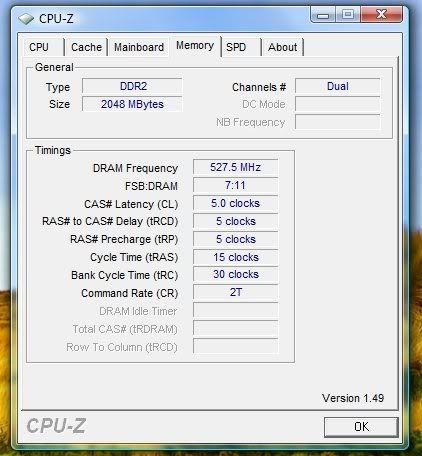
Task: Open the Mainboard tab
Action: [x=139, y=47]
